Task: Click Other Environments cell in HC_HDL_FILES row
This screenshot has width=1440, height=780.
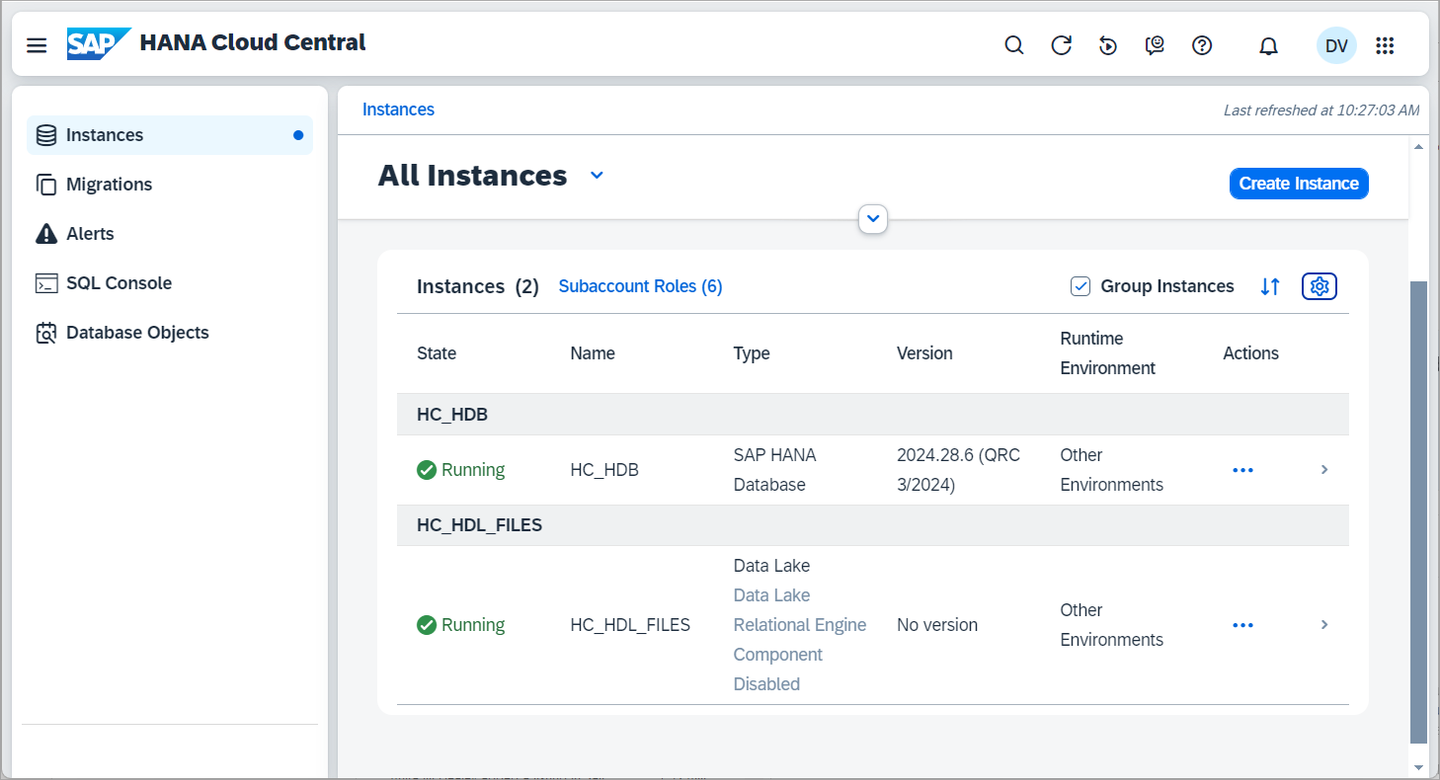Action: (x=1111, y=625)
